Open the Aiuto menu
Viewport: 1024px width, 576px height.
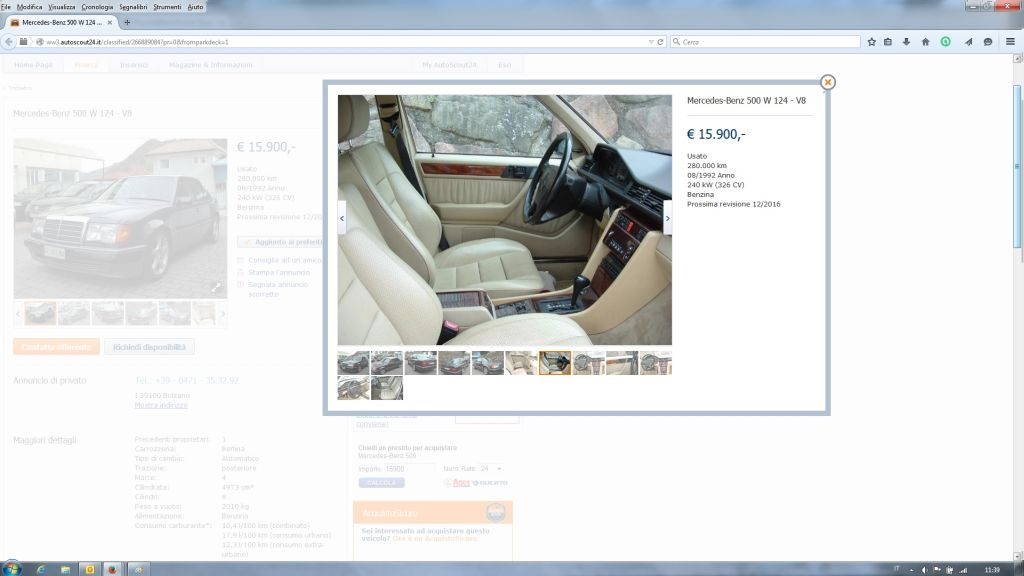(195, 7)
